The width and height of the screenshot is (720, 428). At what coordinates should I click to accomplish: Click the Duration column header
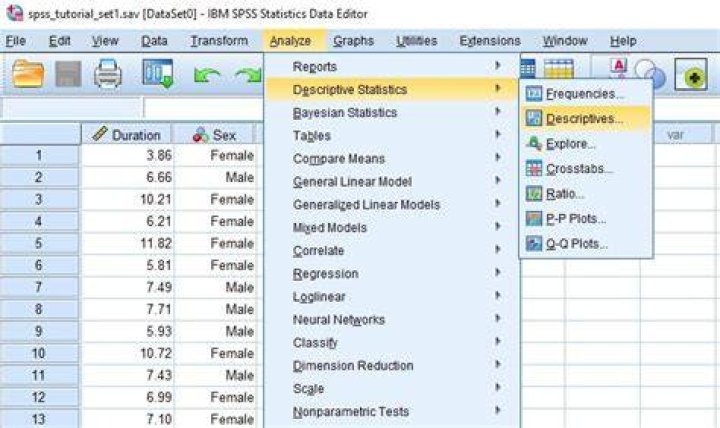point(126,135)
